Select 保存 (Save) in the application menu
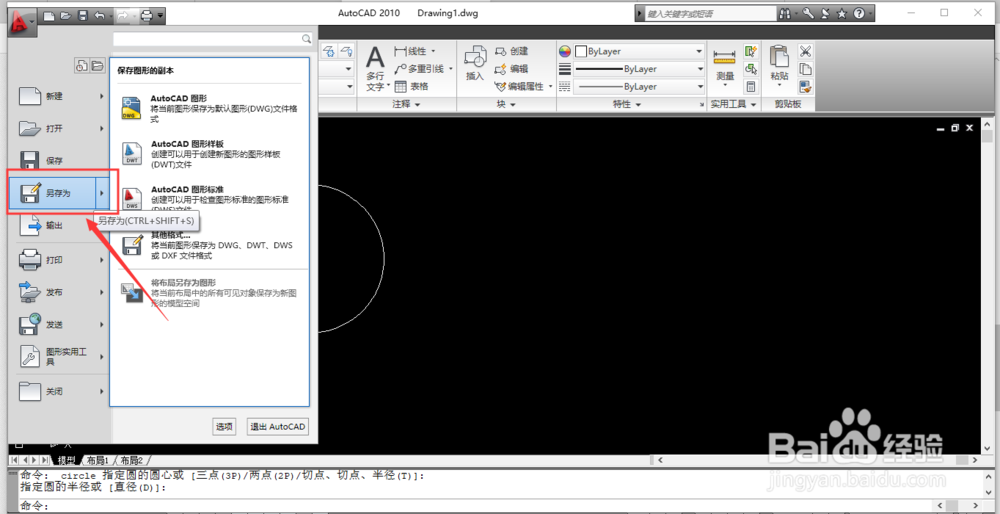 click(x=57, y=161)
